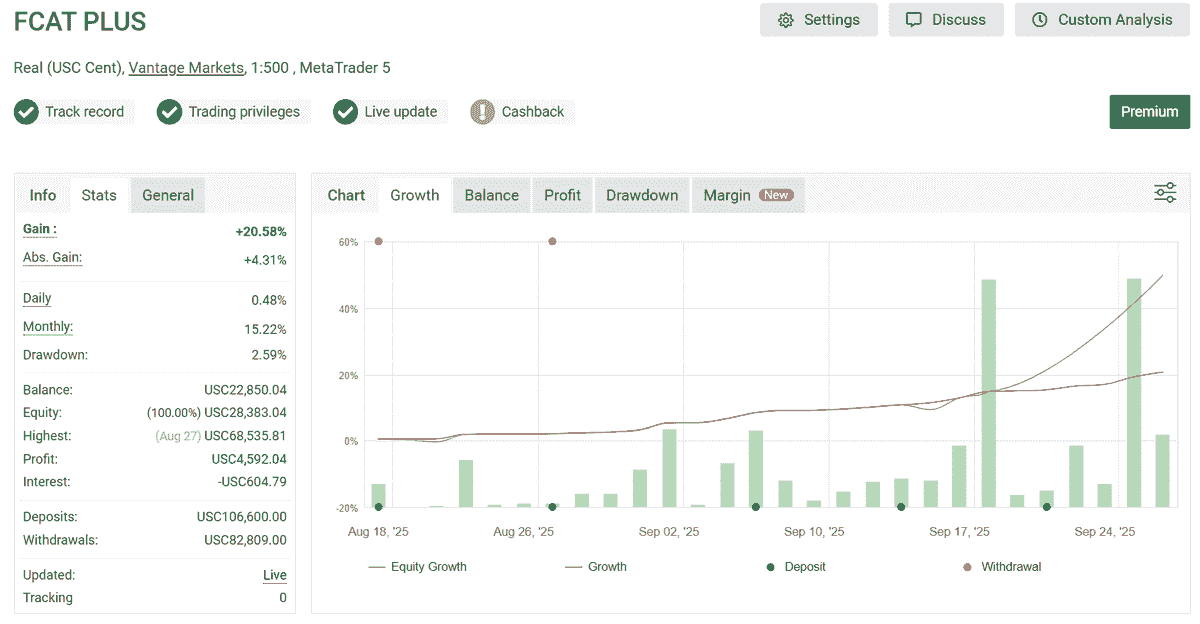The image size is (1200, 624).
Task: Click the Live updated status link
Action: 274,576
